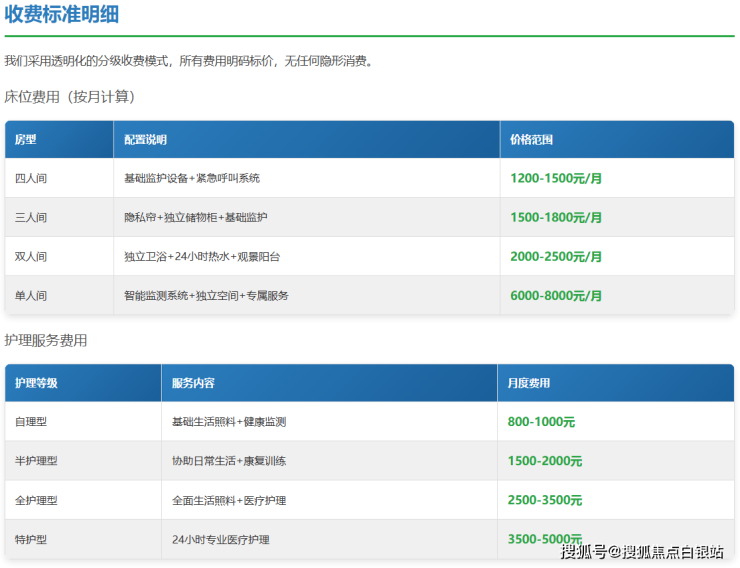The image size is (740, 568).
Task: Select the 自理型 care level row
Action: (x=31, y=422)
